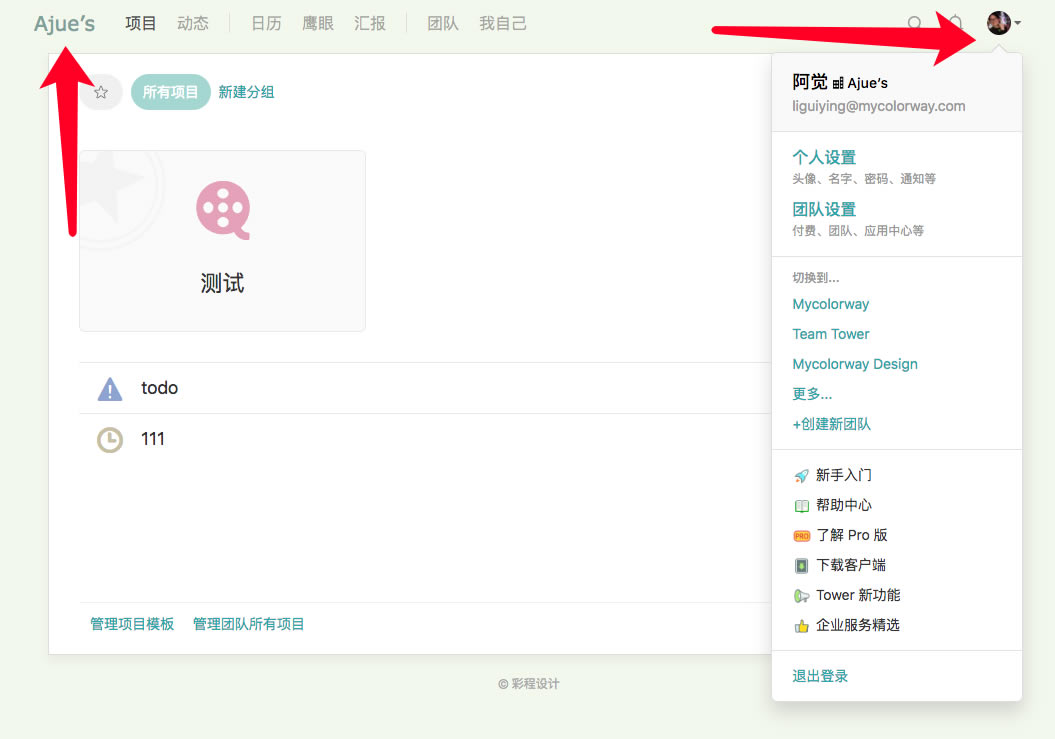The height and width of the screenshot is (739, 1055).
Task: Click the pink film reel project icon
Action: [x=222, y=210]
